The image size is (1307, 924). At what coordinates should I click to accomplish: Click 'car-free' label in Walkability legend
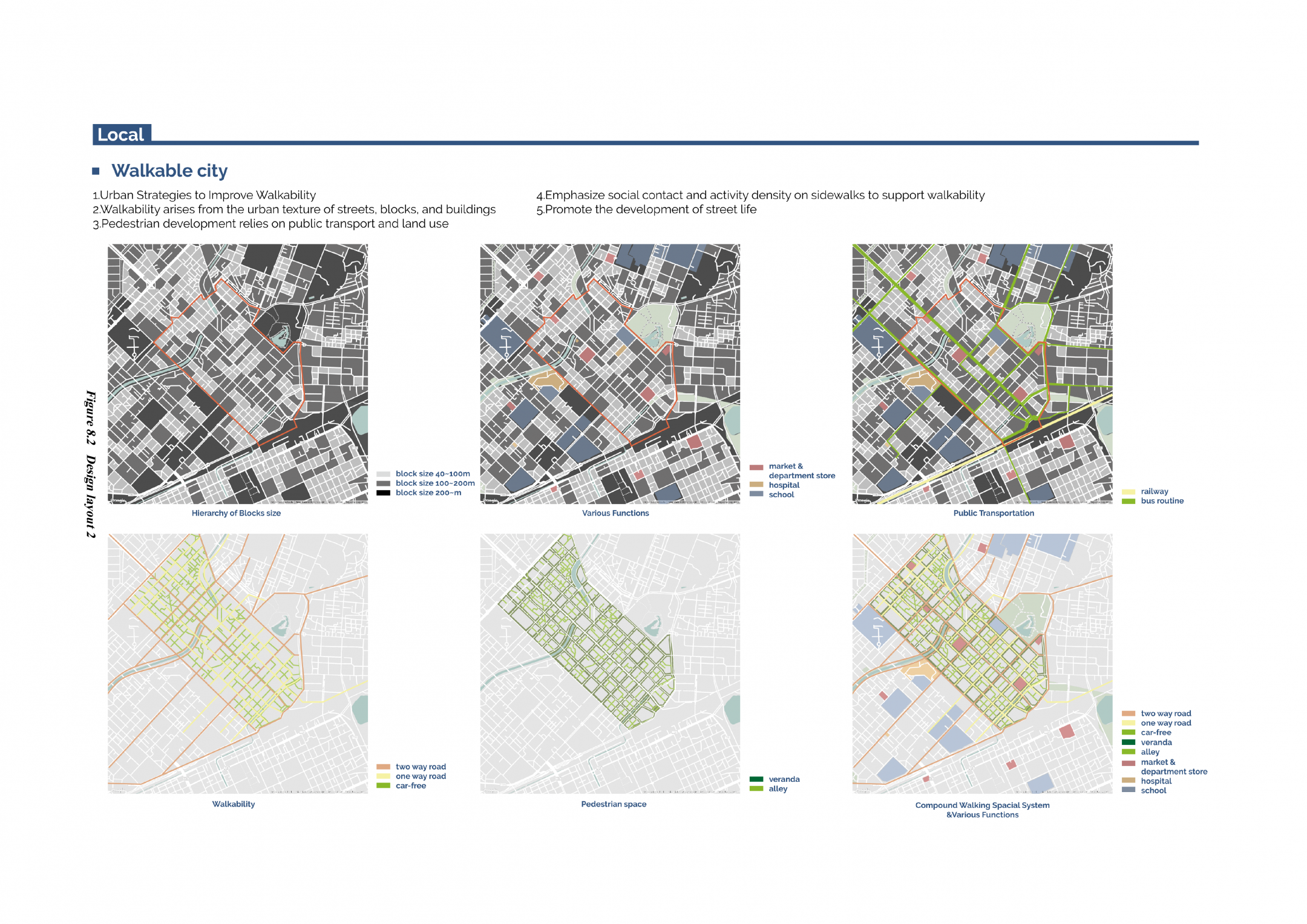[411, 785]
